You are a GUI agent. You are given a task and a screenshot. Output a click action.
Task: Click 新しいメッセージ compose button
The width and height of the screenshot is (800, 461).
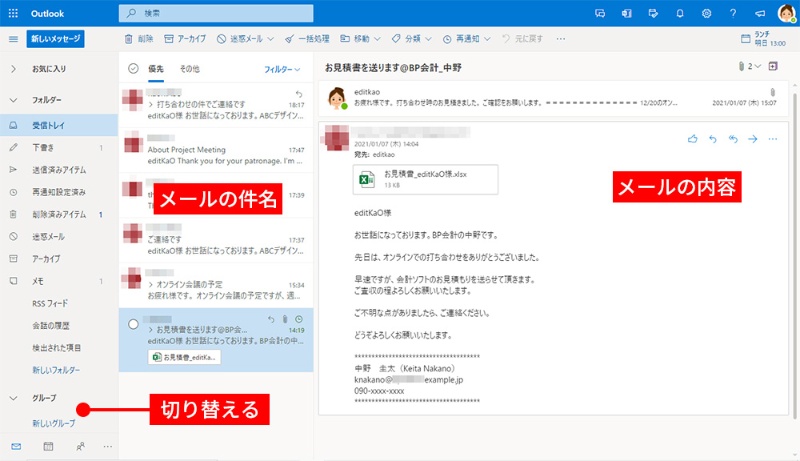pyautogui.click(x=56, y=39)
